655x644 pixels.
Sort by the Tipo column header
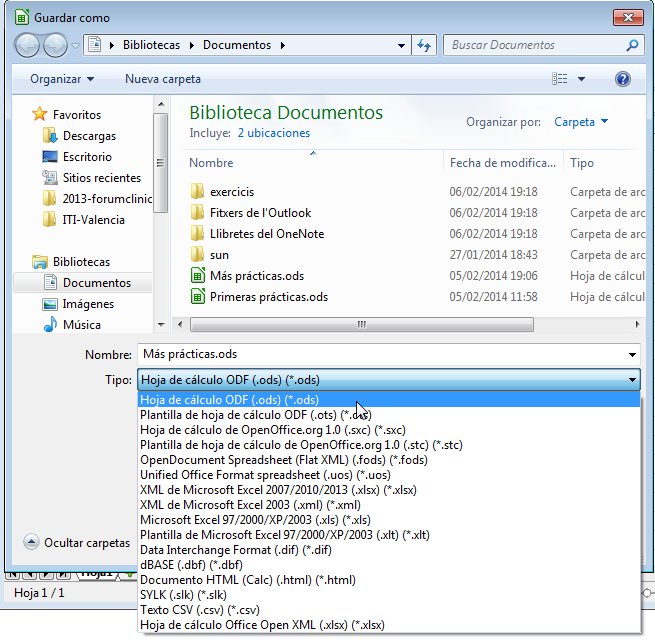581,162
